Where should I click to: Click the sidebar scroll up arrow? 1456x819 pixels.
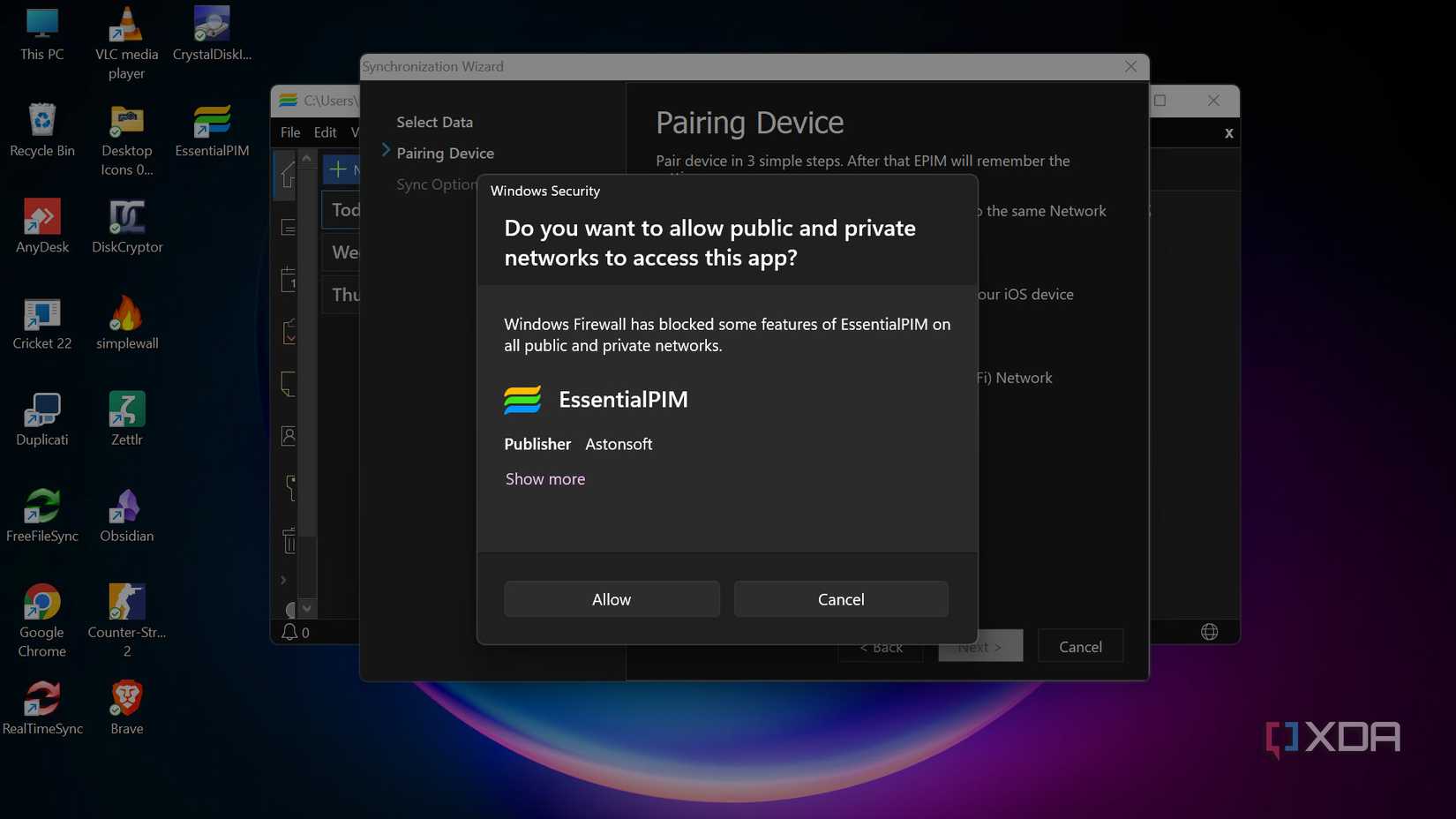(x=306, y=159)
